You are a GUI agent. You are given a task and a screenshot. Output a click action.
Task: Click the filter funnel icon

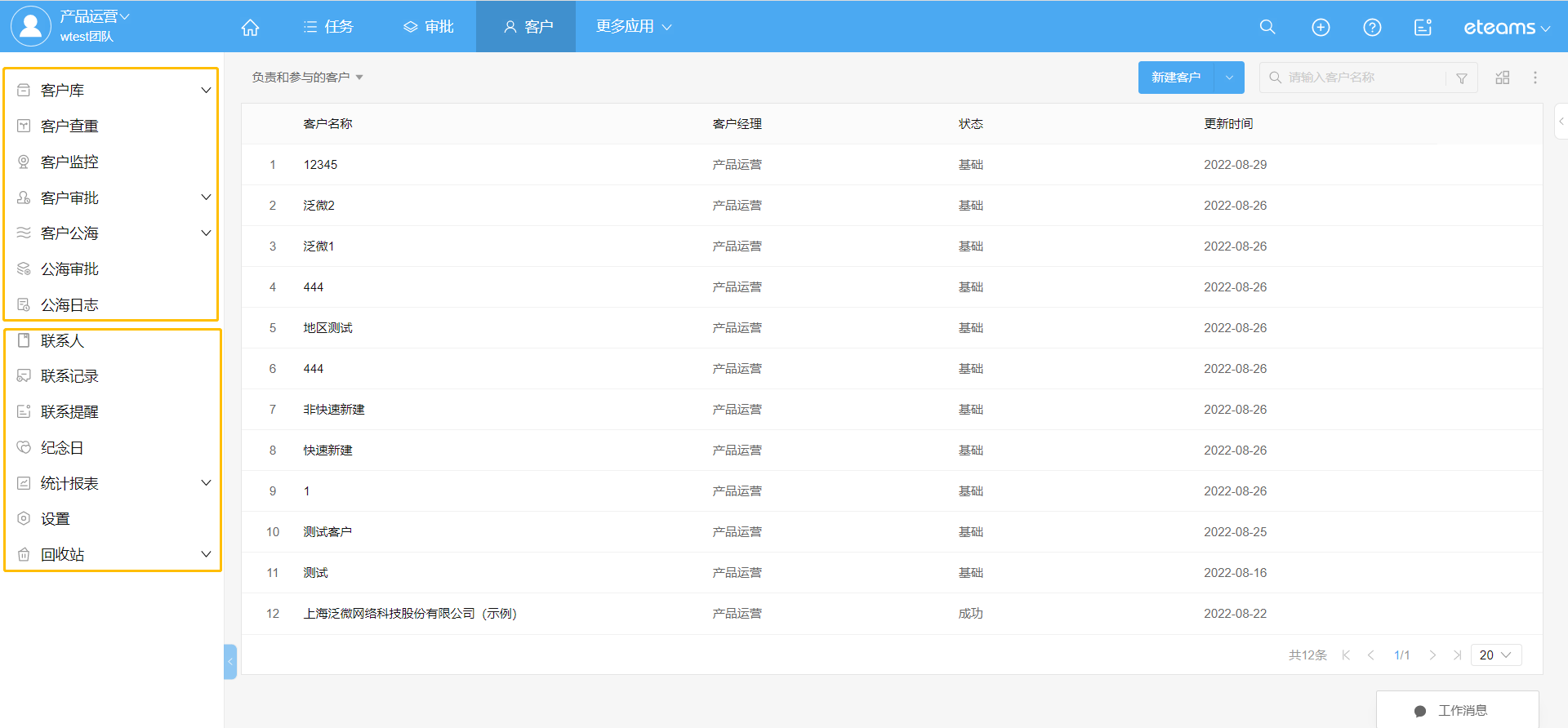pyautogui.click(x=1462, y=78)
